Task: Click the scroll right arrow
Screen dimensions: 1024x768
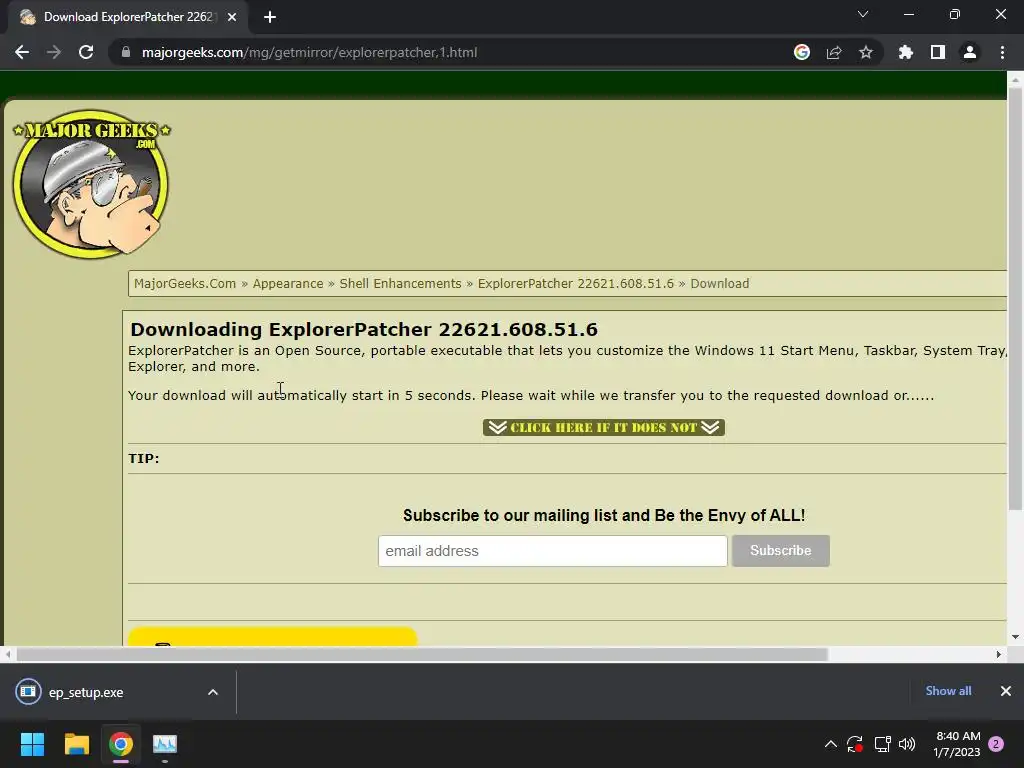Action: click(x=998, y=654)
